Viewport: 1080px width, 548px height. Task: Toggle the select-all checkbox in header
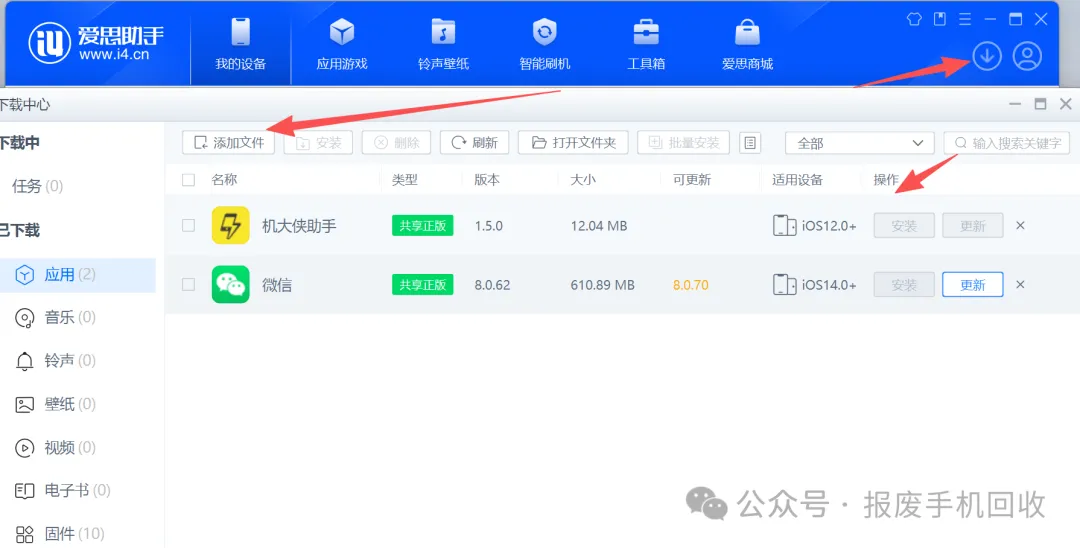[188, 180]
